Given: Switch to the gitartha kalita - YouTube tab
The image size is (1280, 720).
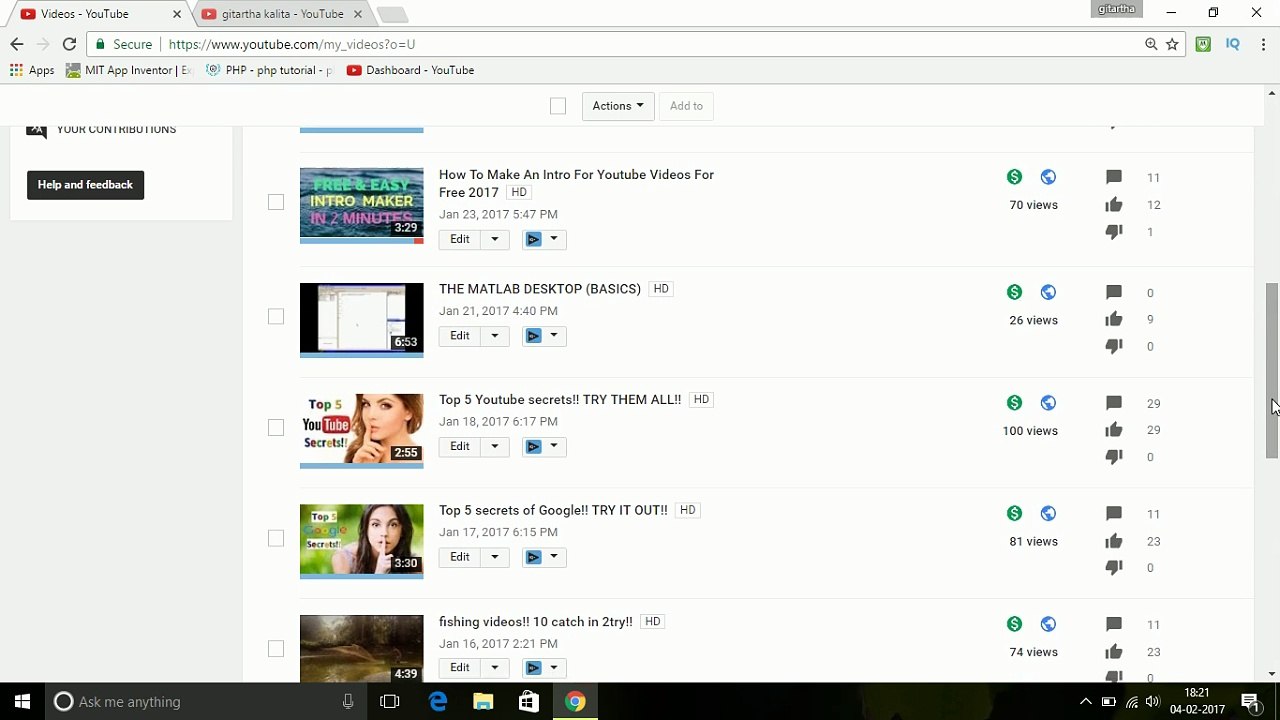Looking at the screenshot, I should pos(283,14).
